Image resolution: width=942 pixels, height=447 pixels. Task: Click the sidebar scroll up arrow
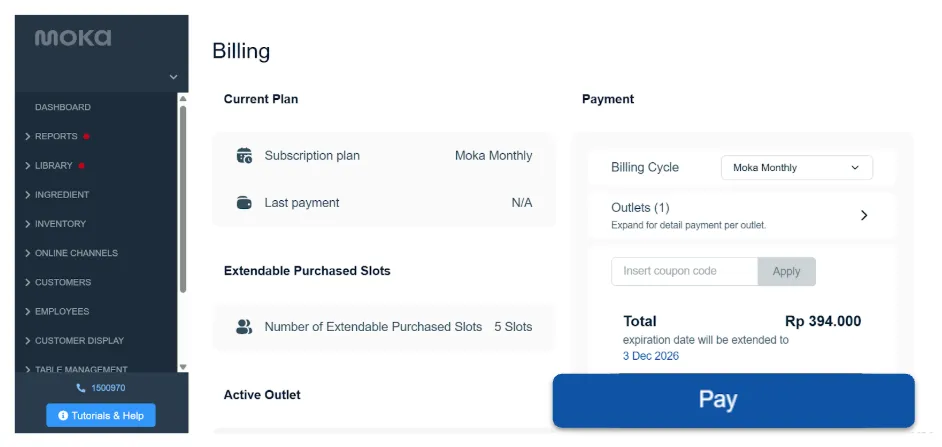coord(183,98)
